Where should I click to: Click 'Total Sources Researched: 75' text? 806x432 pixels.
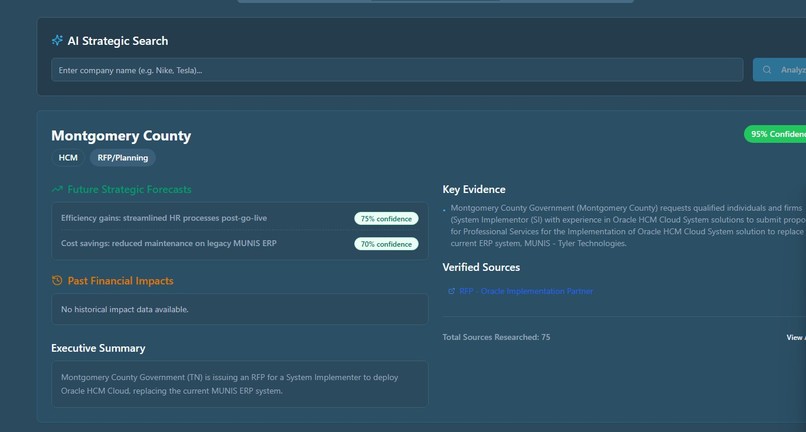click(x=496, y=337)
